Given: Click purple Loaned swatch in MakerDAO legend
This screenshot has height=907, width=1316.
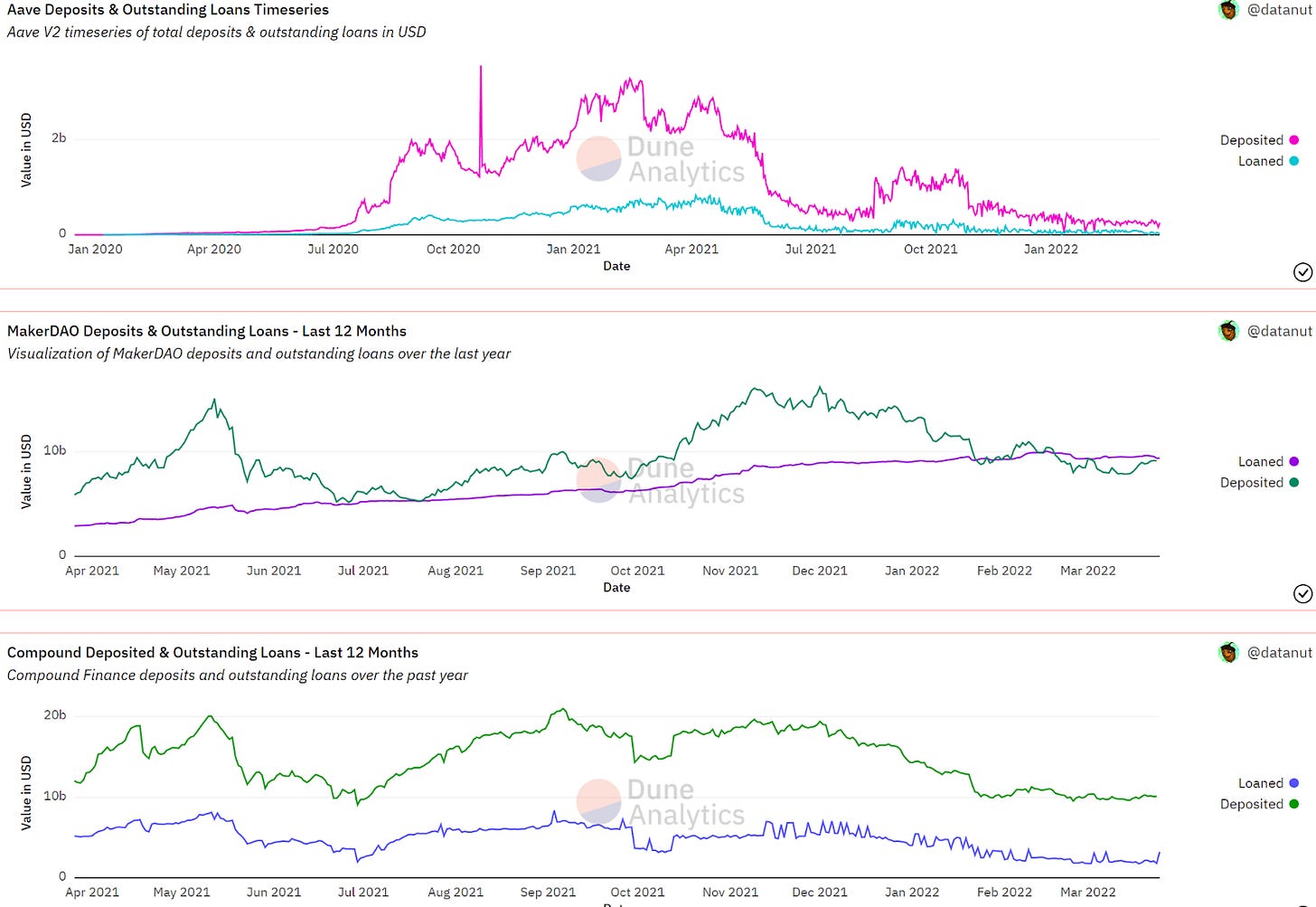Looking at the screenshot, I should (1293, 461).
